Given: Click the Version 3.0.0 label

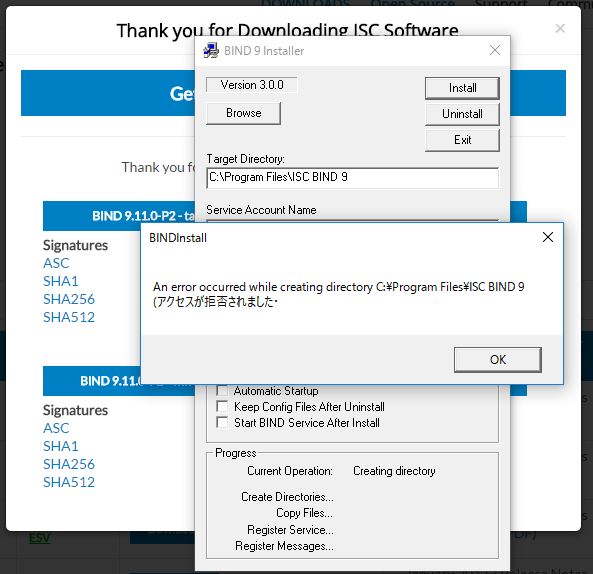Looking at the screenshot, I should [252, 85].
